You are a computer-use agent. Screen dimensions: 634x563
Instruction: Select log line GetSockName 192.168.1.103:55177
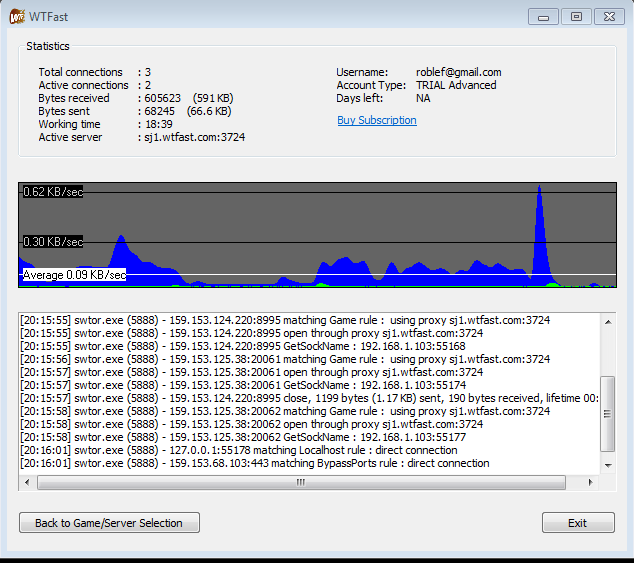coord(243,437)
